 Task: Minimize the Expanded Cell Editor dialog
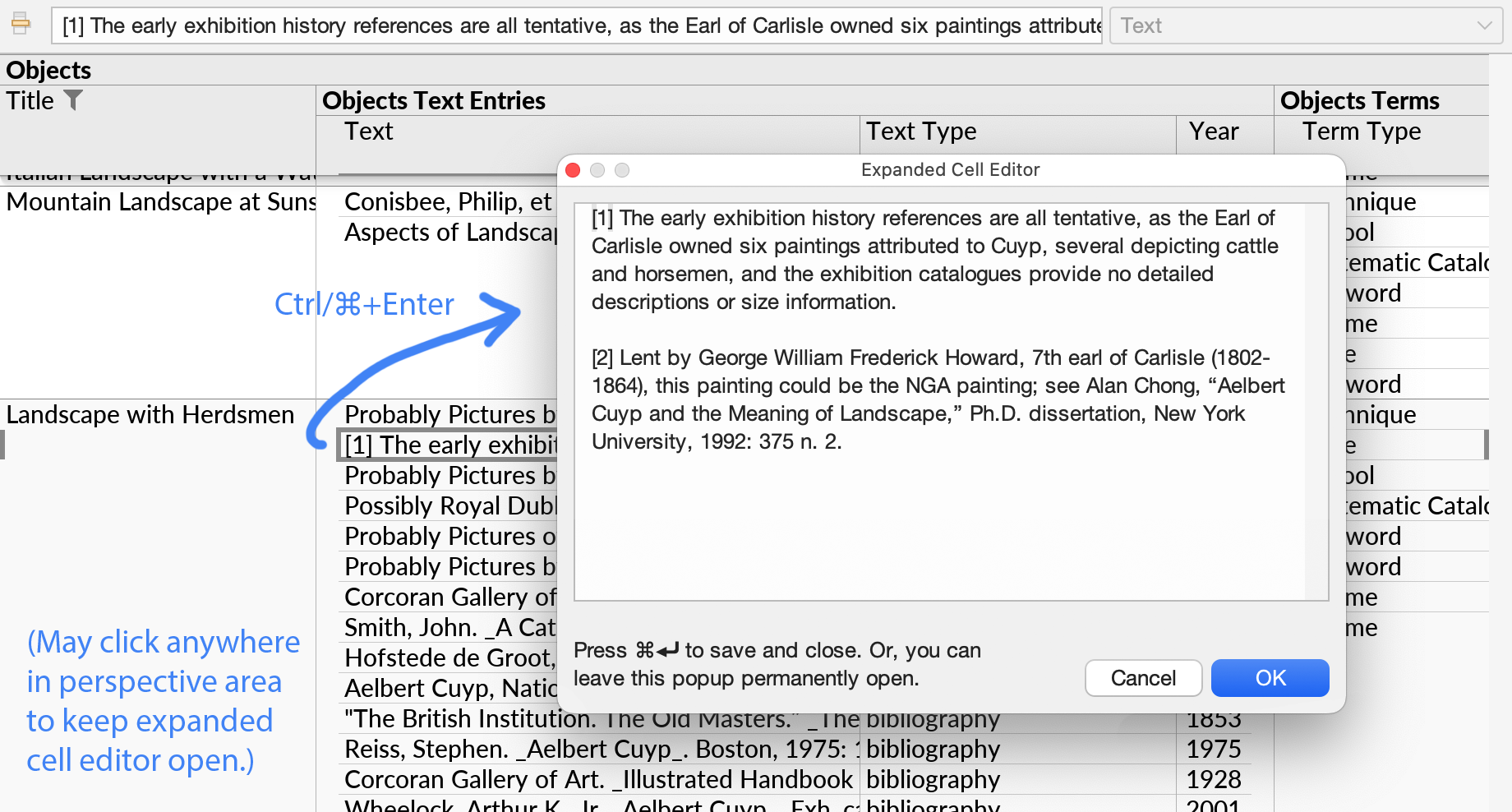pos(597,170)
